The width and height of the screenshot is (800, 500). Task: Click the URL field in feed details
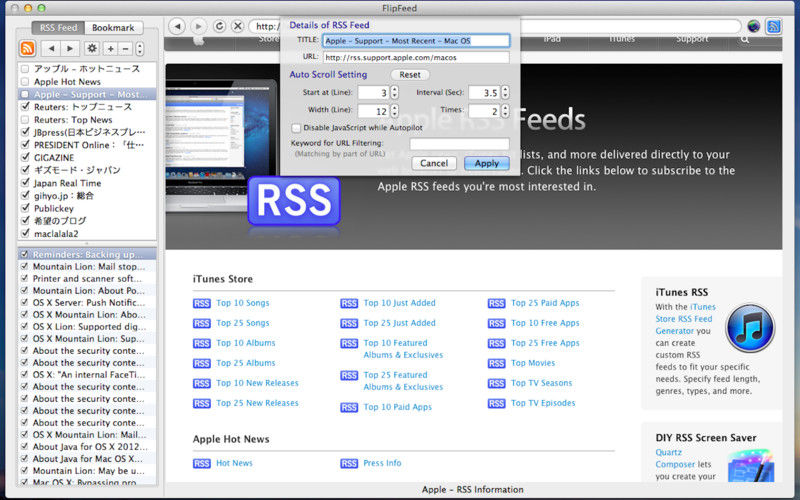click(416, 57)
